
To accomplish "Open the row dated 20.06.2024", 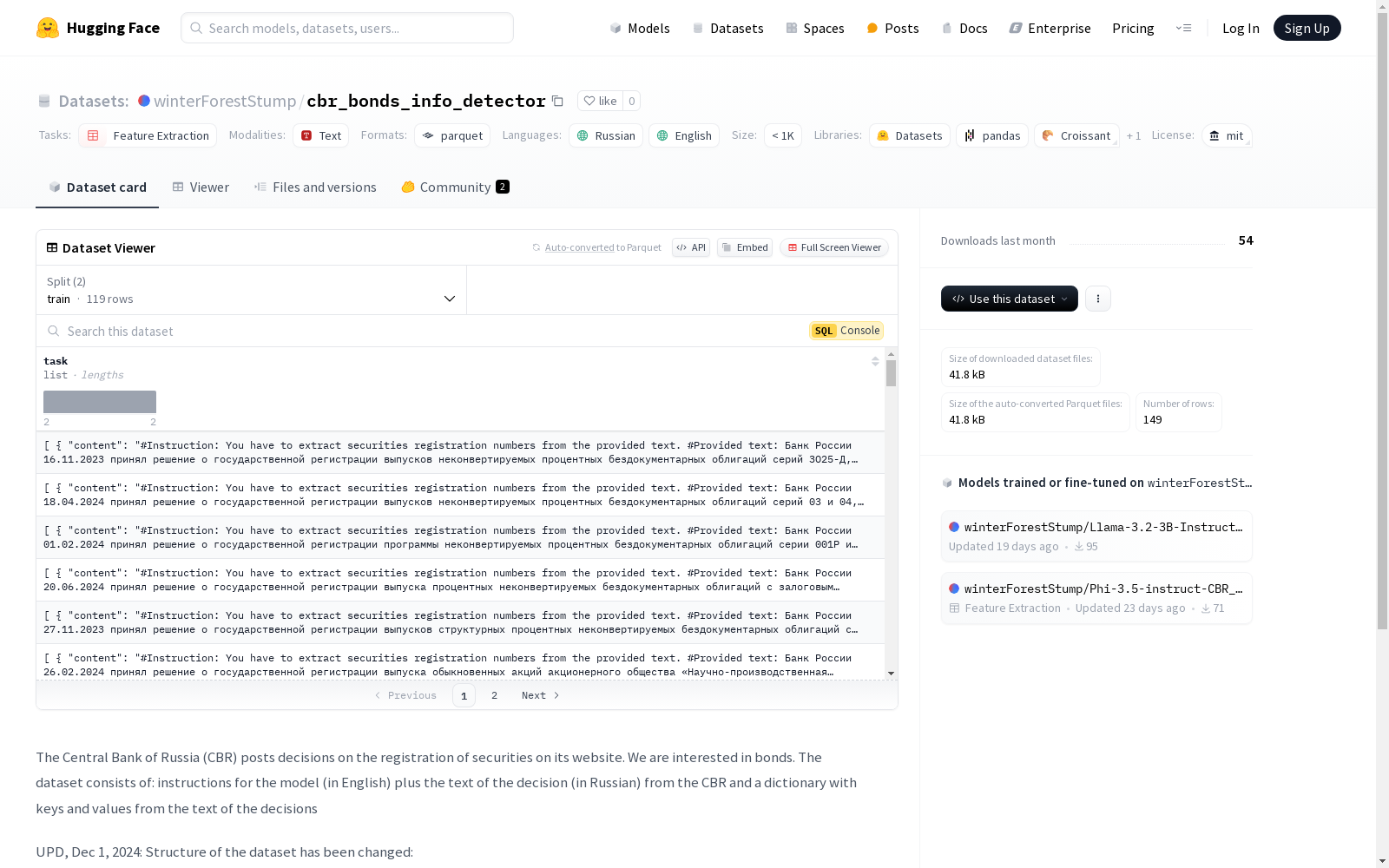I will [460, 580].
